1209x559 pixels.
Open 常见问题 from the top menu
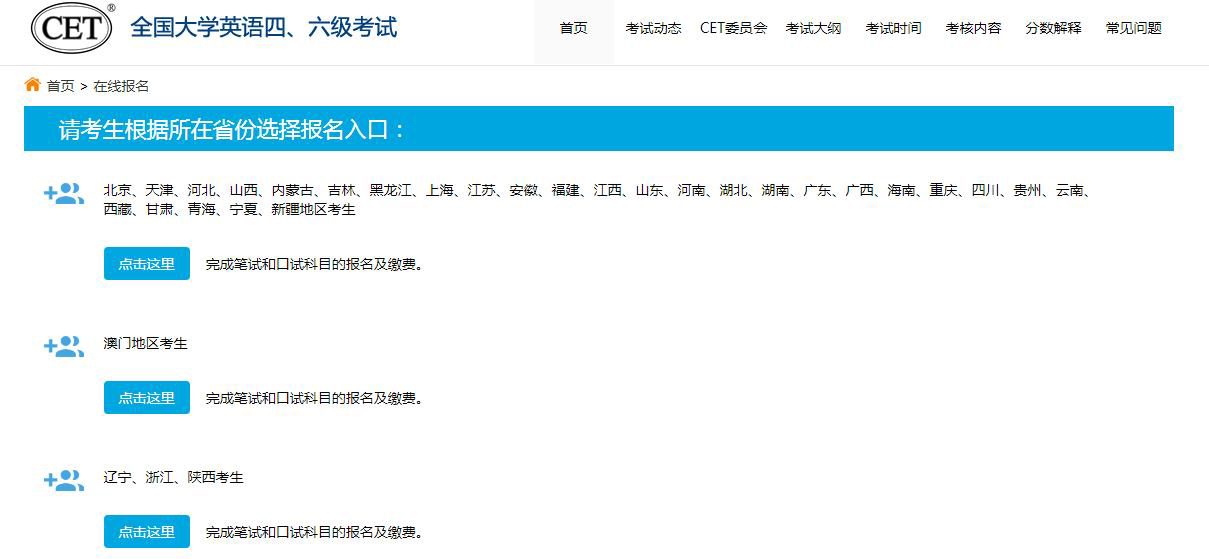[1133, 29]
